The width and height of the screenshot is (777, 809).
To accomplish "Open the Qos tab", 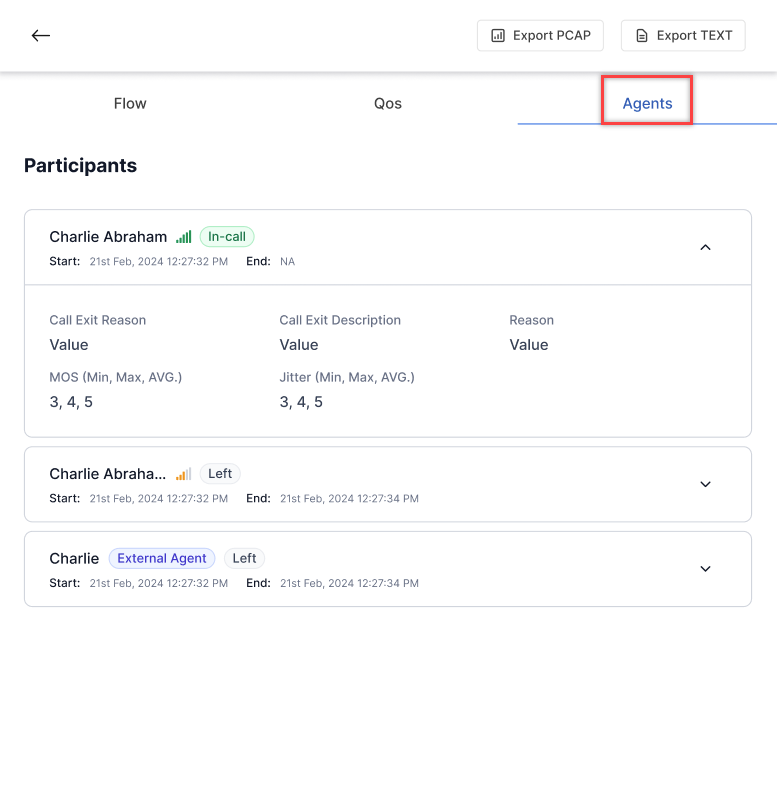I will [x=387, y=103].
